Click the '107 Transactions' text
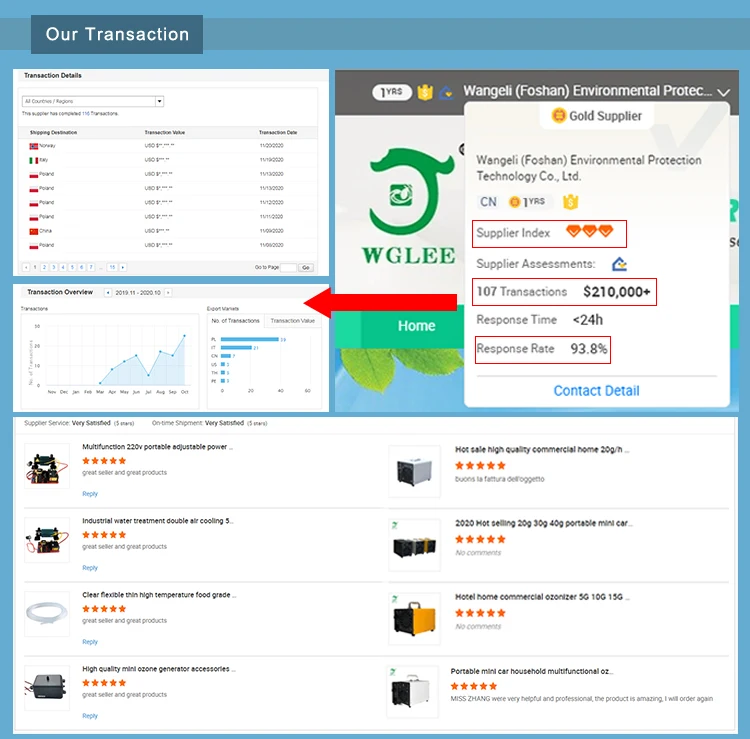The image size is (750, 739). (x=521, y=291)
